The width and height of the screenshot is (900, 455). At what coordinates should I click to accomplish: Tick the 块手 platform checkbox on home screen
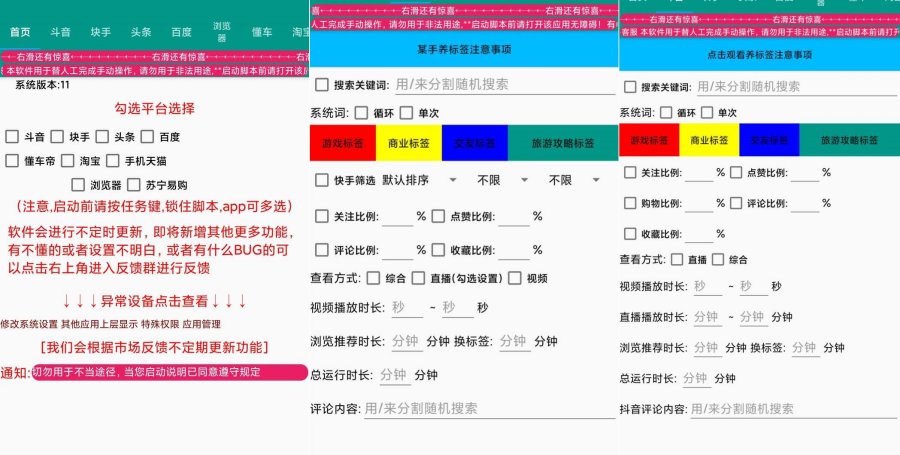pyautogui.click(x=57, y=137)
